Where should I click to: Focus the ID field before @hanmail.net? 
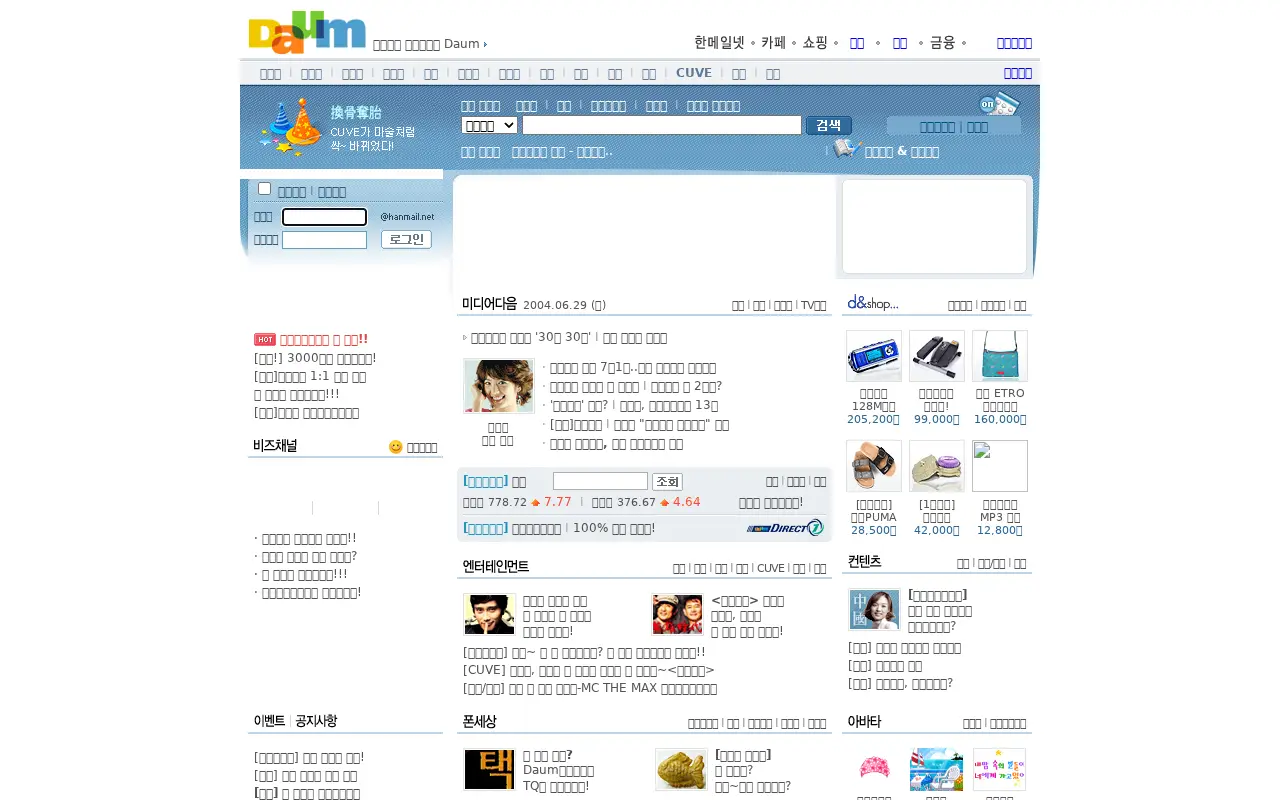click(x=324, y=217)
